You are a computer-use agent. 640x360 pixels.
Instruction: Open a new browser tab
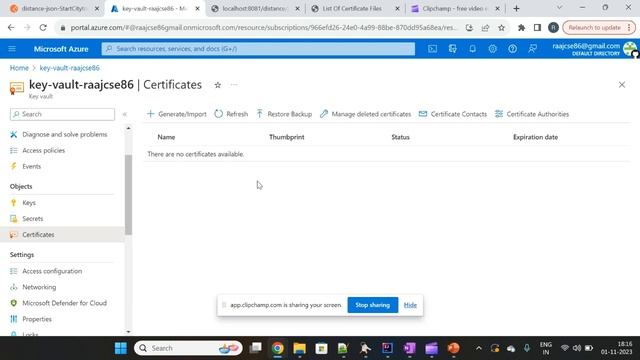click(x=516, y=9)
